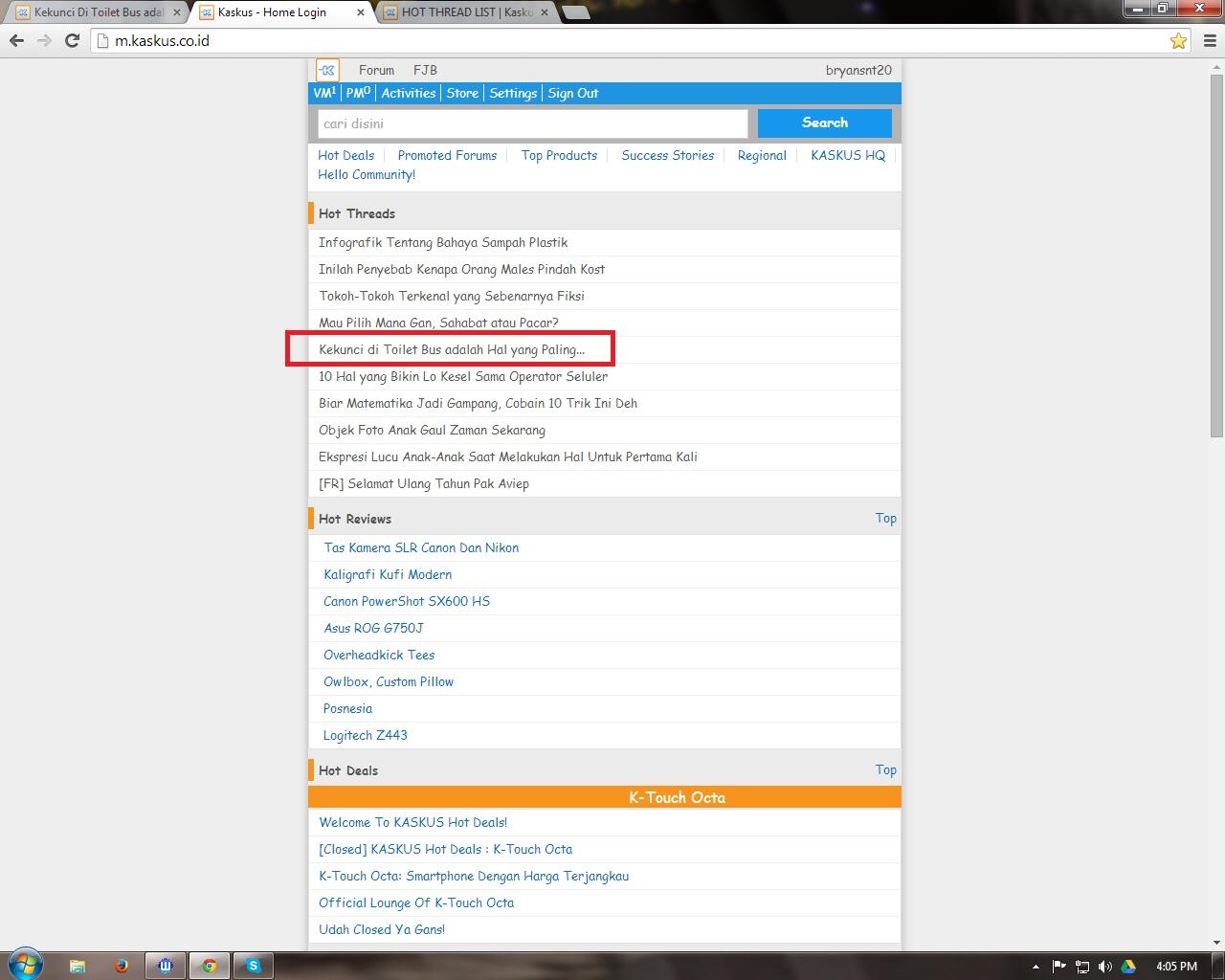This screenshot has width=1225, height=980.
Task: Open 'Udah Closed Ya Gans!' link
Action: 382,929
